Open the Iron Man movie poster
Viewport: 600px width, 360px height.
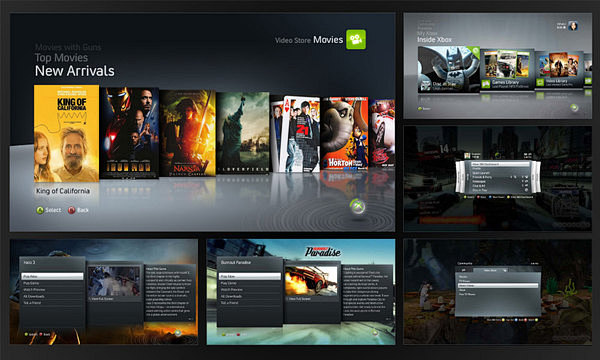(x=129, y=133)
